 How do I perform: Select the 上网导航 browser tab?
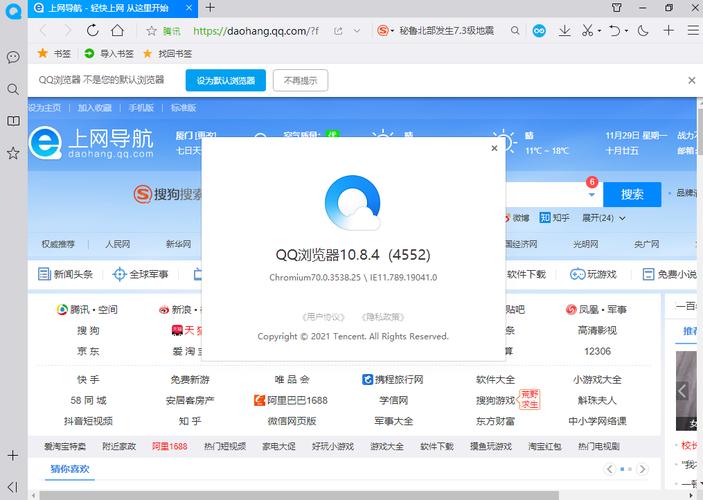pyautogui.click(x=113, y=9)
